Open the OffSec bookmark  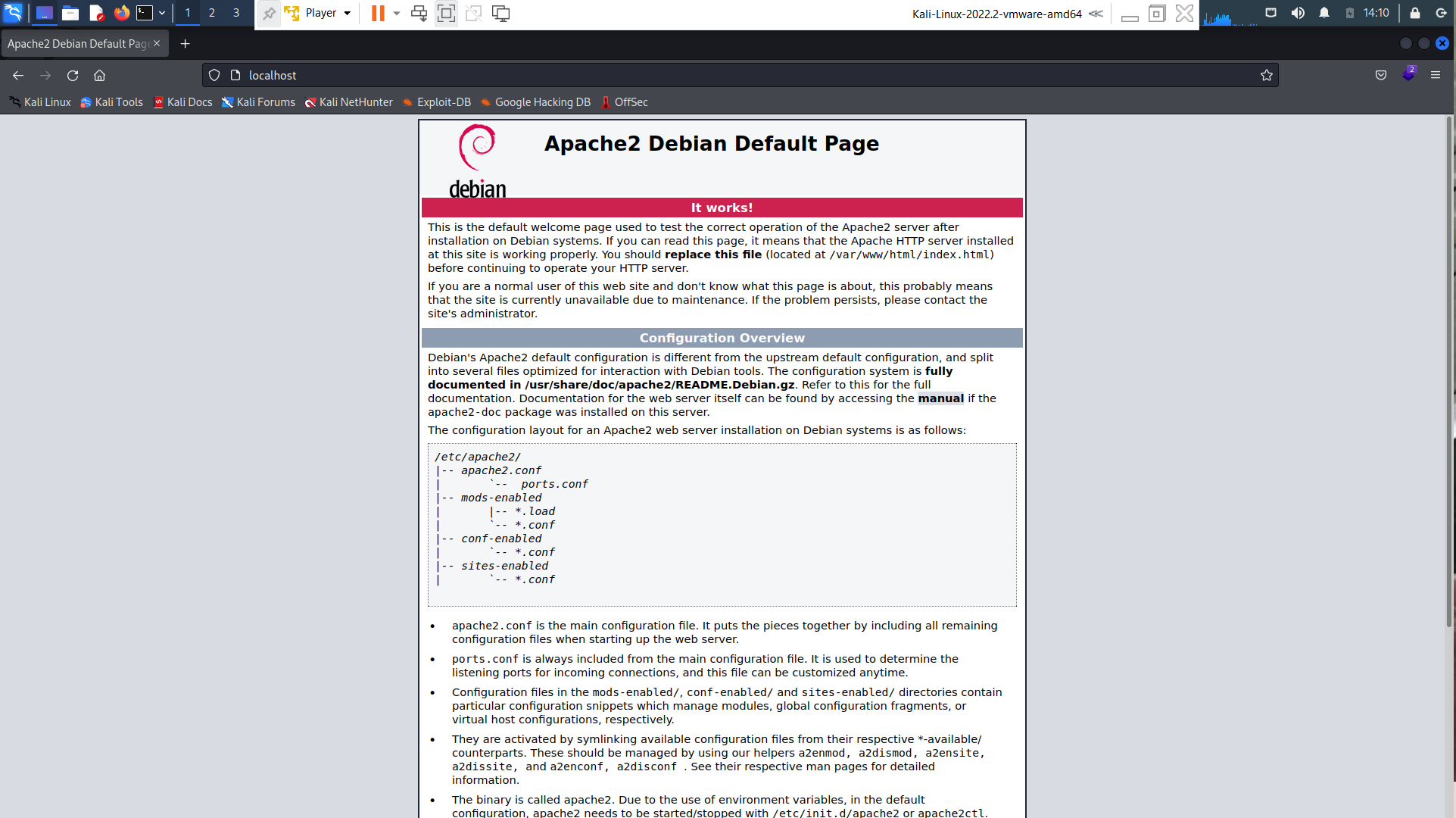pyautogui.click(x=625, y=102)
